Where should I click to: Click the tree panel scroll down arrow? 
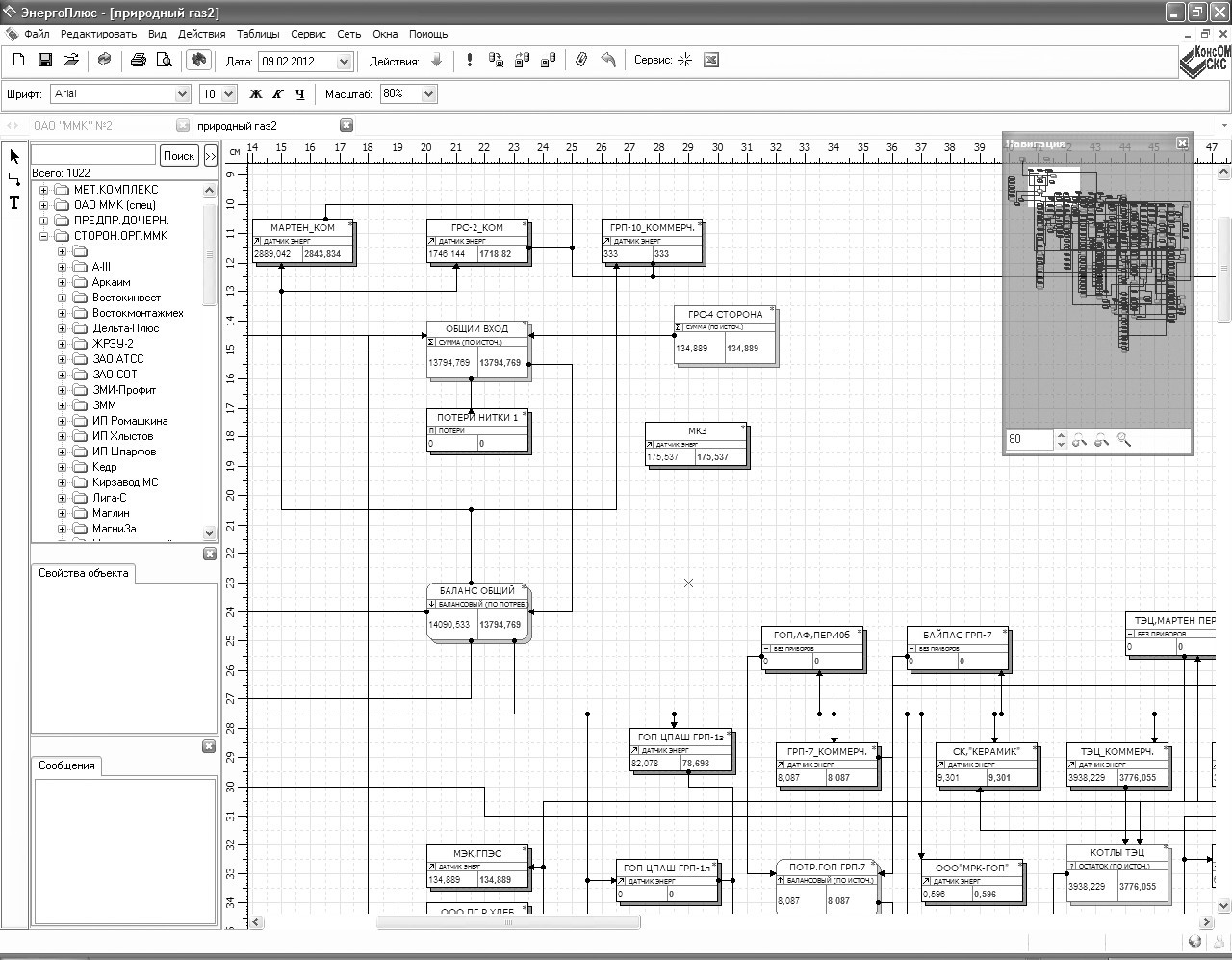(x=210, y=532)
